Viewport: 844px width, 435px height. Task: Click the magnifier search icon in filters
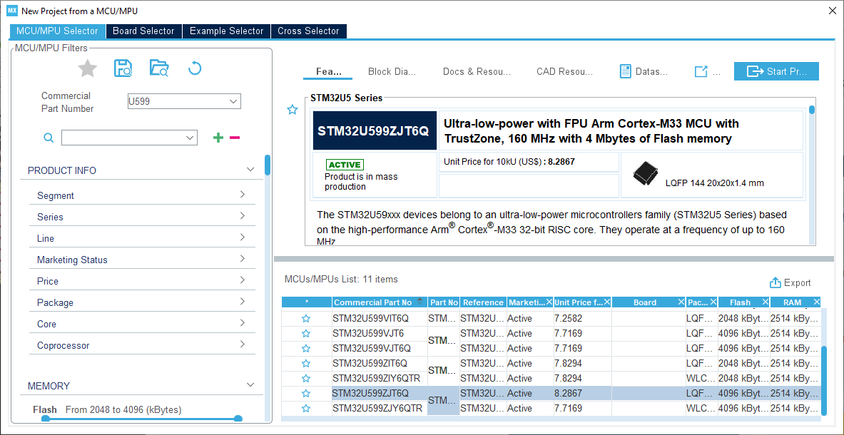(x=48, y=138)
